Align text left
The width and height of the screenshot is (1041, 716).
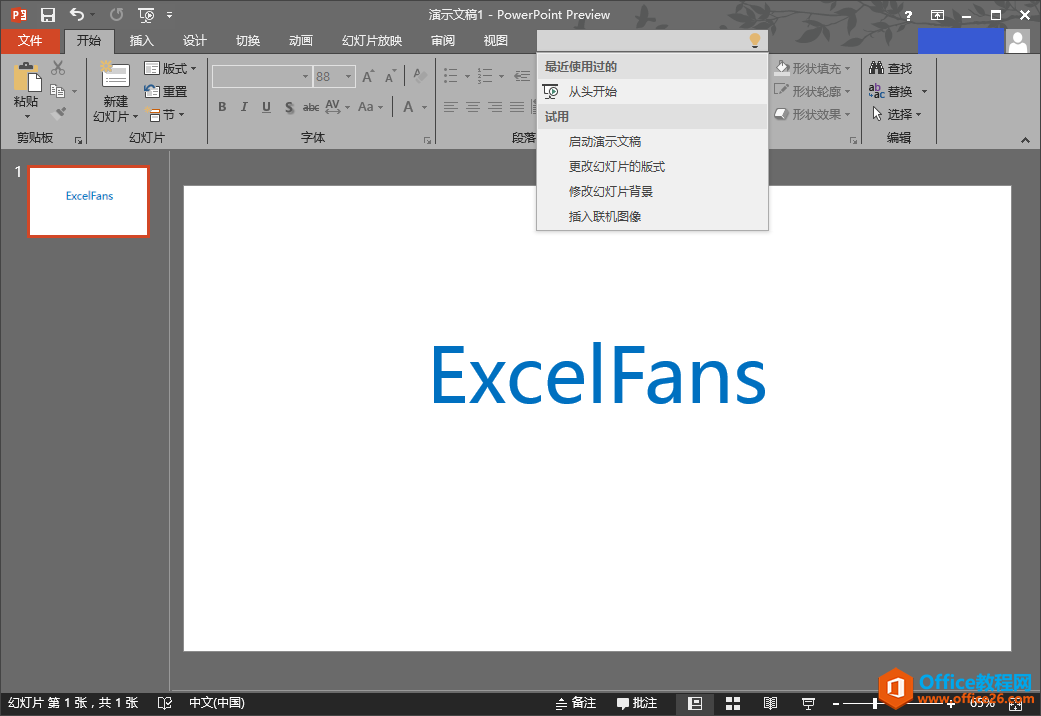point(451,107)
